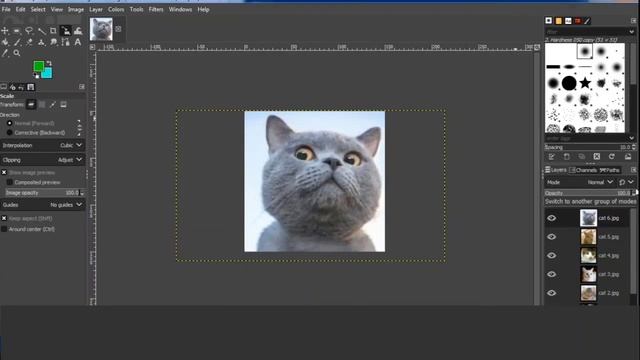
Task: Toggle Show image preview checkbox
Action: click(4, 173)
